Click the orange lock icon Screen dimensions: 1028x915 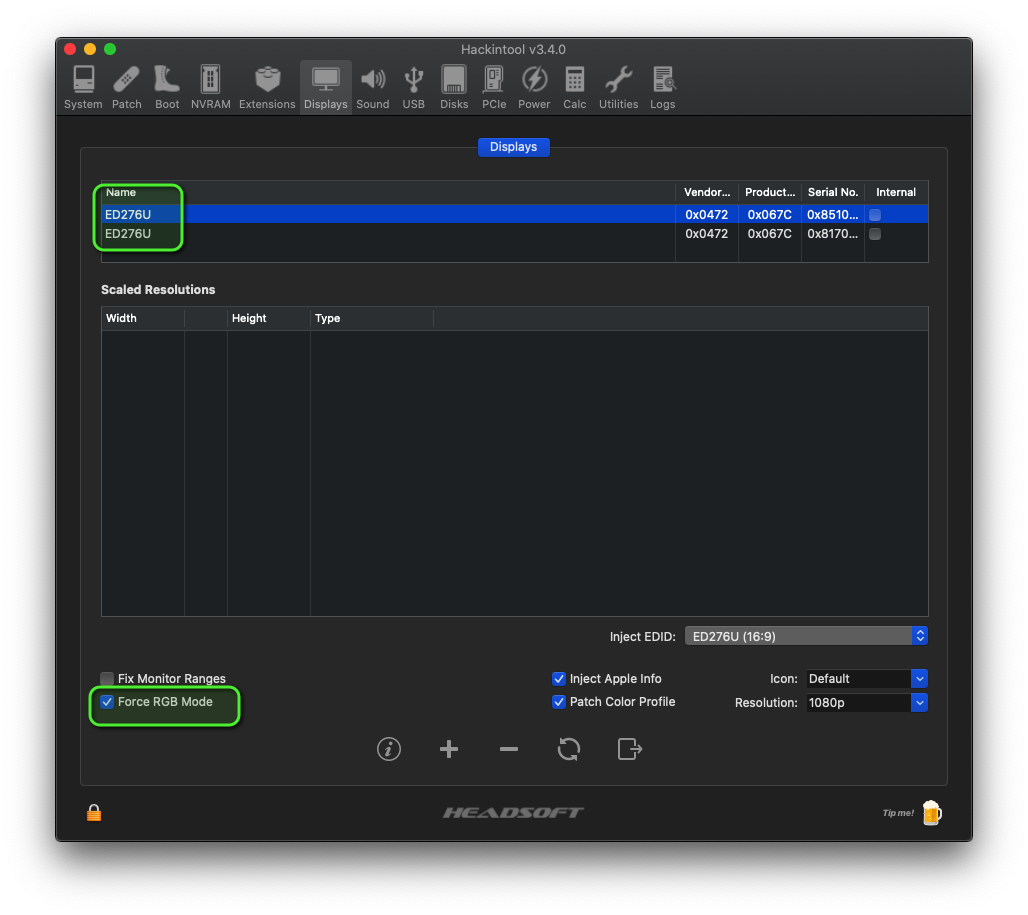pos(94,812)
